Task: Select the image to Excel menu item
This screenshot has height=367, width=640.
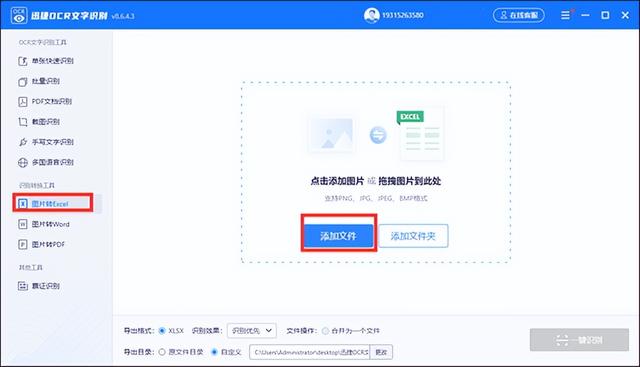Action: click(x=53, y=203)
